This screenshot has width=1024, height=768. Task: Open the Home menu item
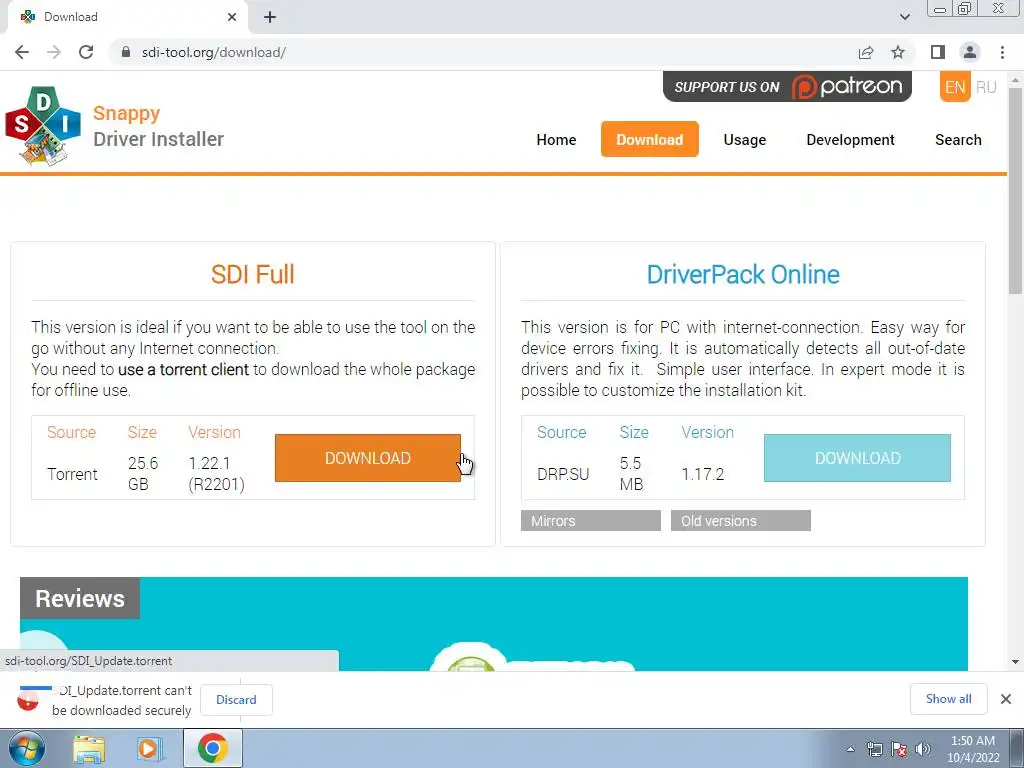coord(556,140)
